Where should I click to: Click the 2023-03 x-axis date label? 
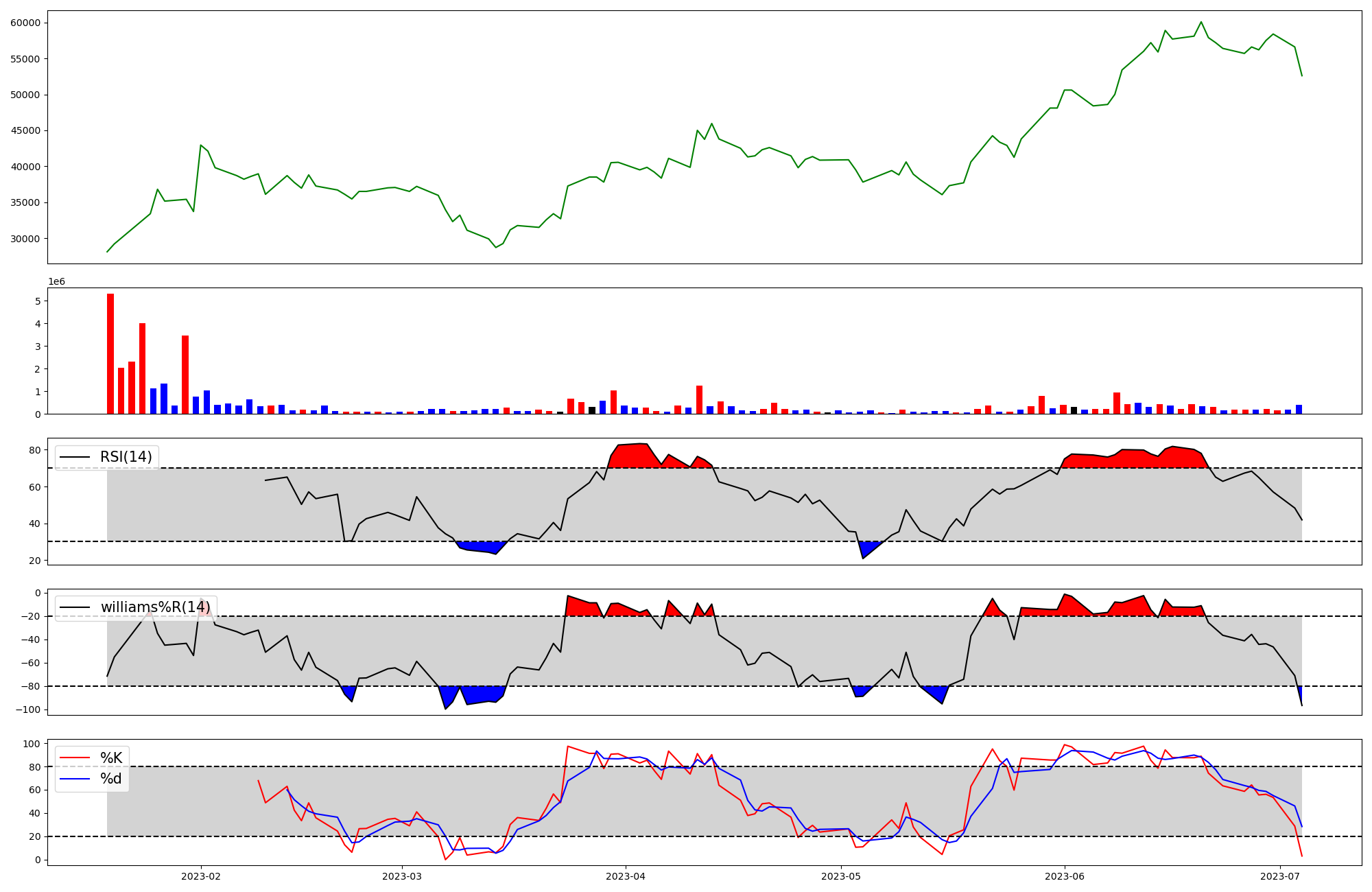coord(401,876)
